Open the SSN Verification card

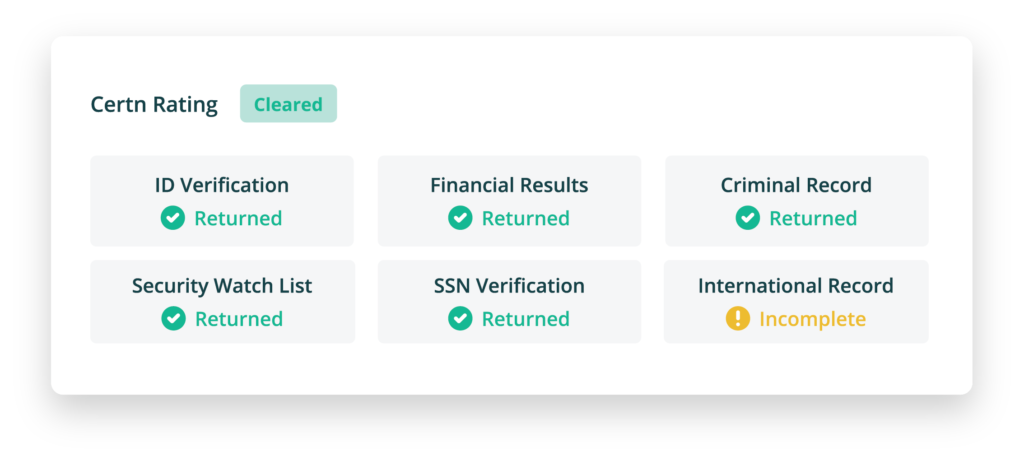tap(509, 301)
